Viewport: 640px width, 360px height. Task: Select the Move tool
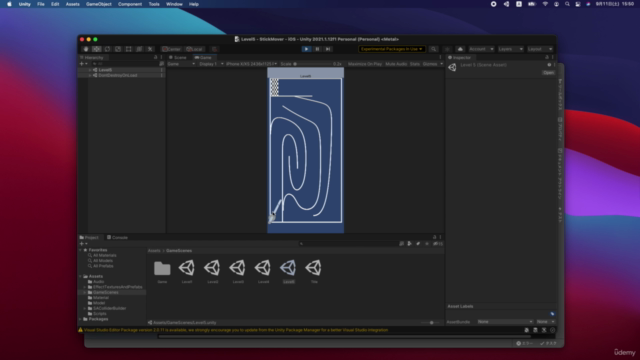(x=96, y=49)
